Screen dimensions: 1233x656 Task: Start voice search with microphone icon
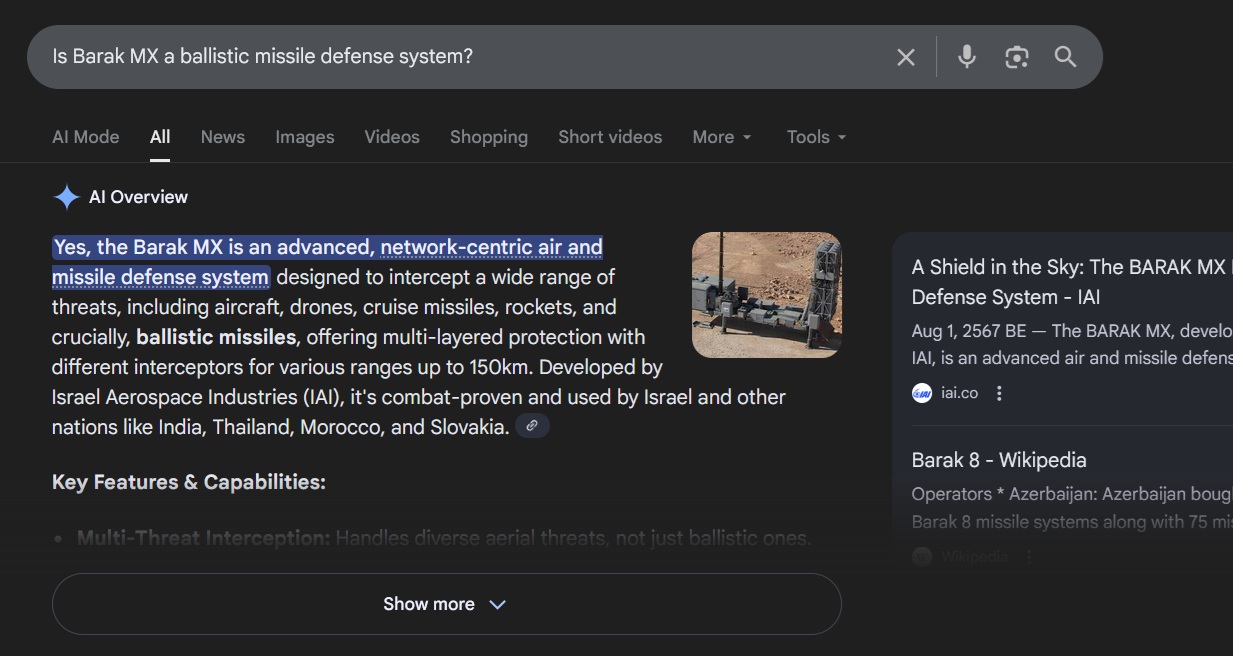(x=966, y=57)
